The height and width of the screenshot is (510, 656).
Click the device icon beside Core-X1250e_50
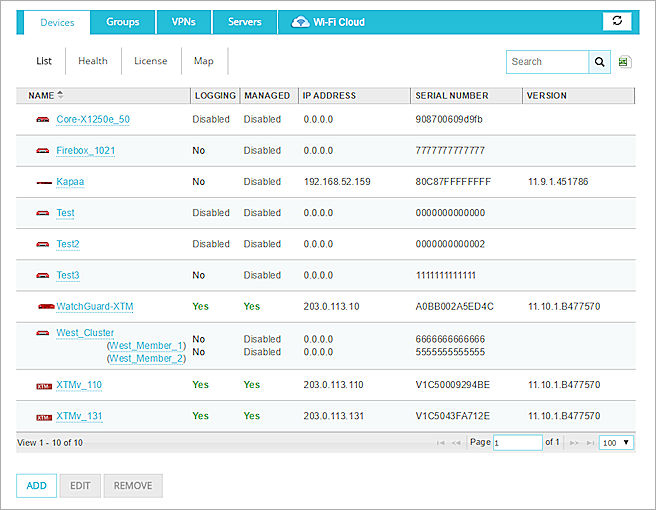click(43, 120)
